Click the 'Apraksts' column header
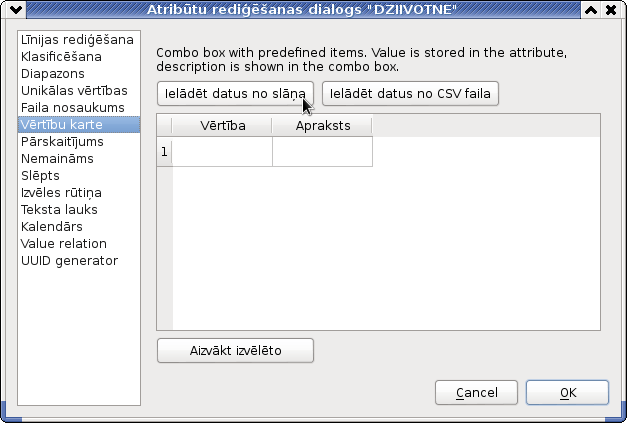 tap(323, 126)
